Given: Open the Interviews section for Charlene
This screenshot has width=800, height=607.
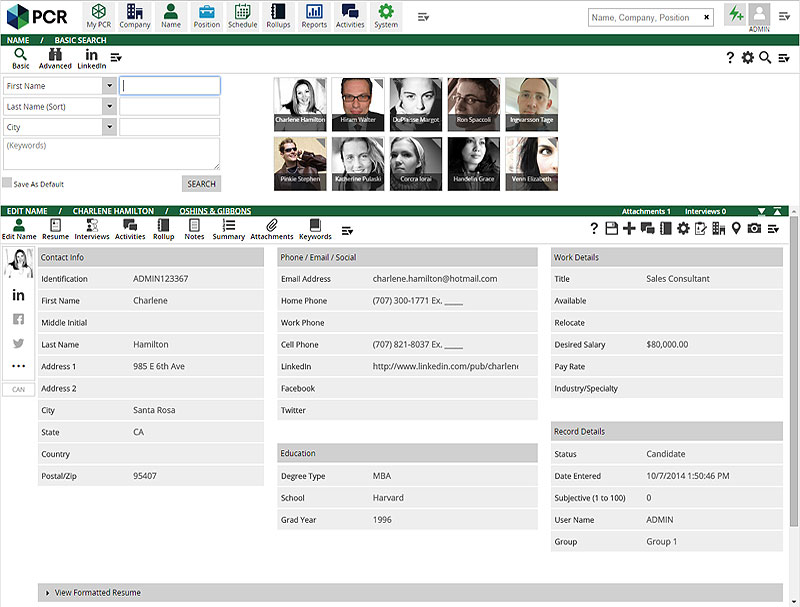Looking at the screenshot, I should [92, 231].
